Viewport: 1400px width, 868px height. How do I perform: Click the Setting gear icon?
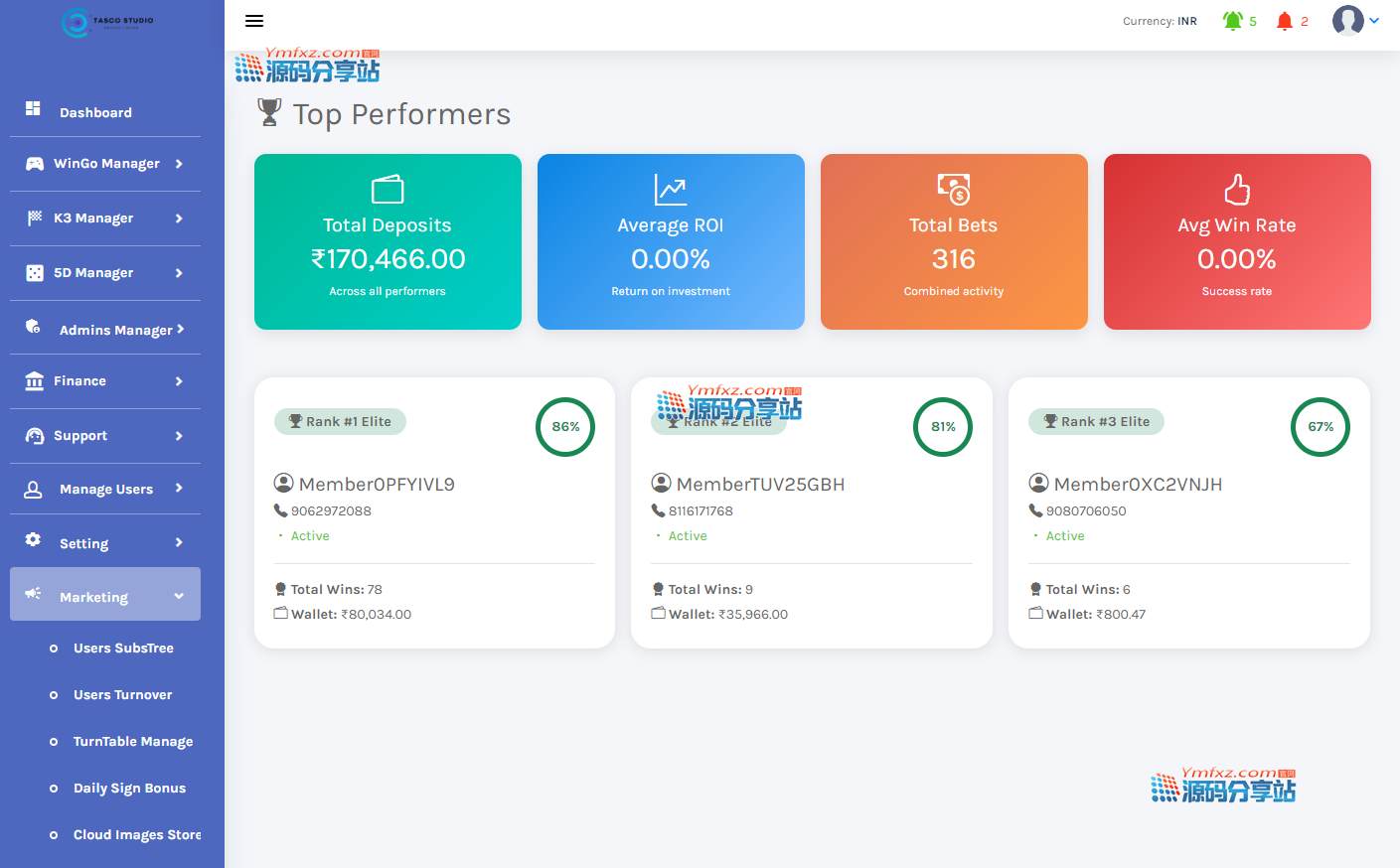click(x=33, y=539)
